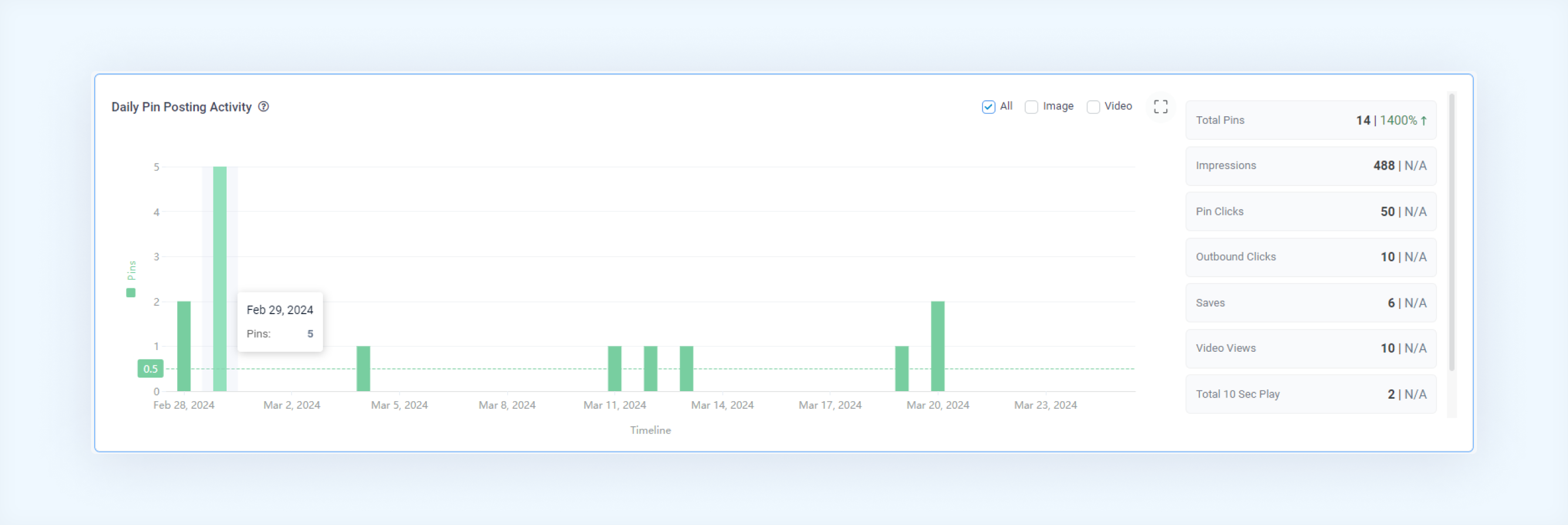The width and height of the screenshot is (1568, 525).
Task: Click the help icon beside Daily Pin Posting Activity
Action: 264,106
